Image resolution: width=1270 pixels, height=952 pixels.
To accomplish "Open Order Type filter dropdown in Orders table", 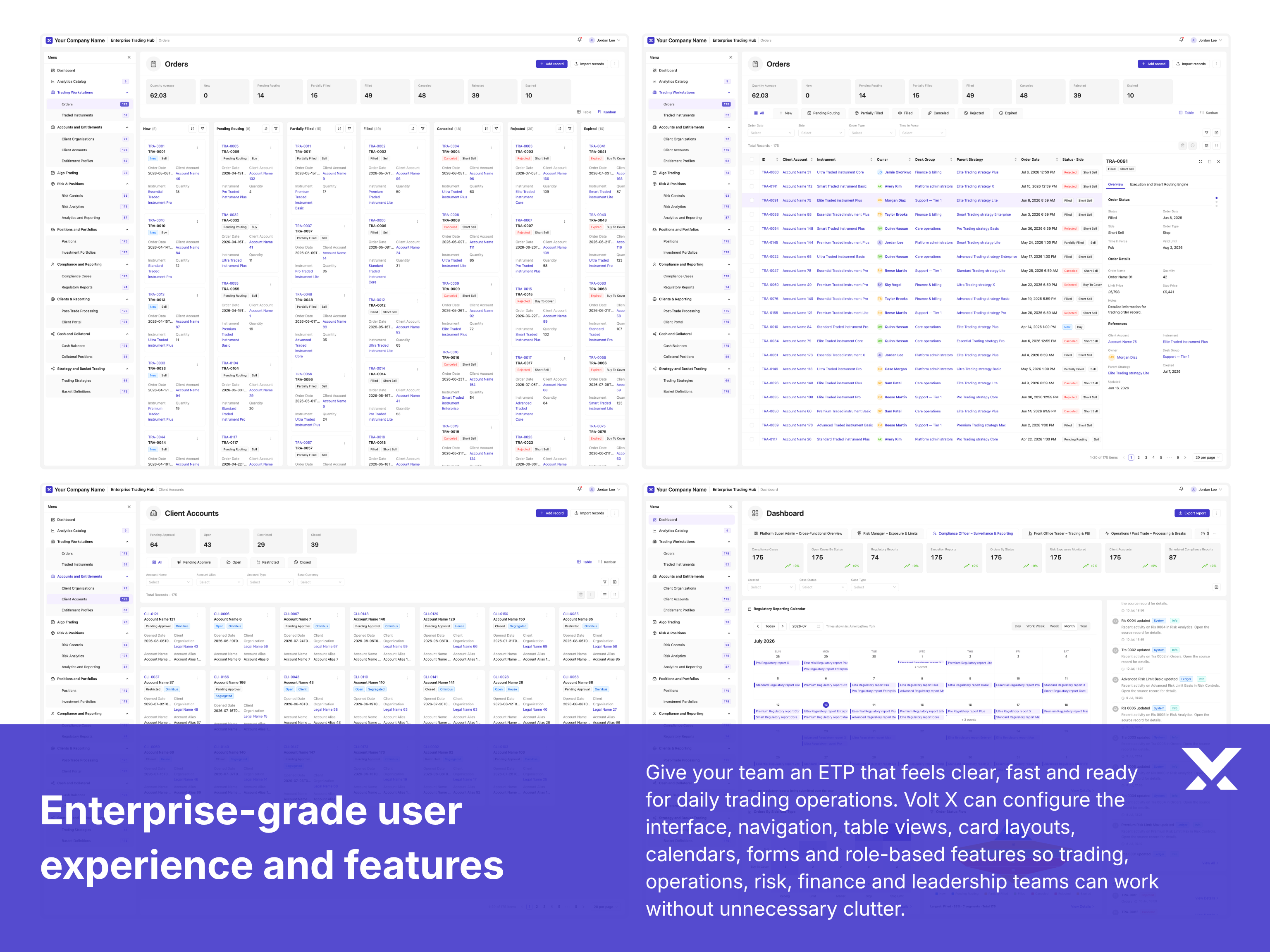I will [x=871, y=133].
